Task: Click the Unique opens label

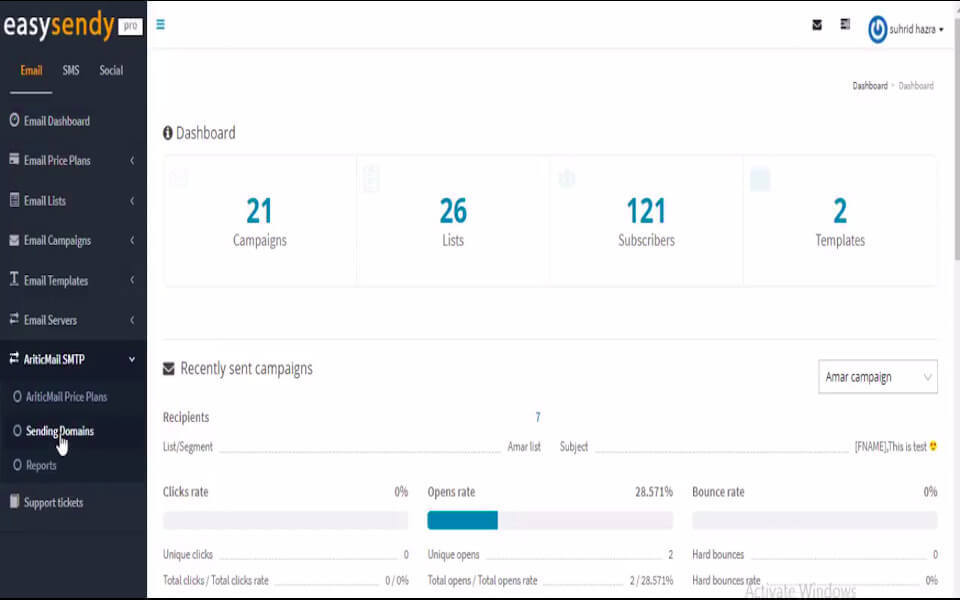Action: (453, 555)
